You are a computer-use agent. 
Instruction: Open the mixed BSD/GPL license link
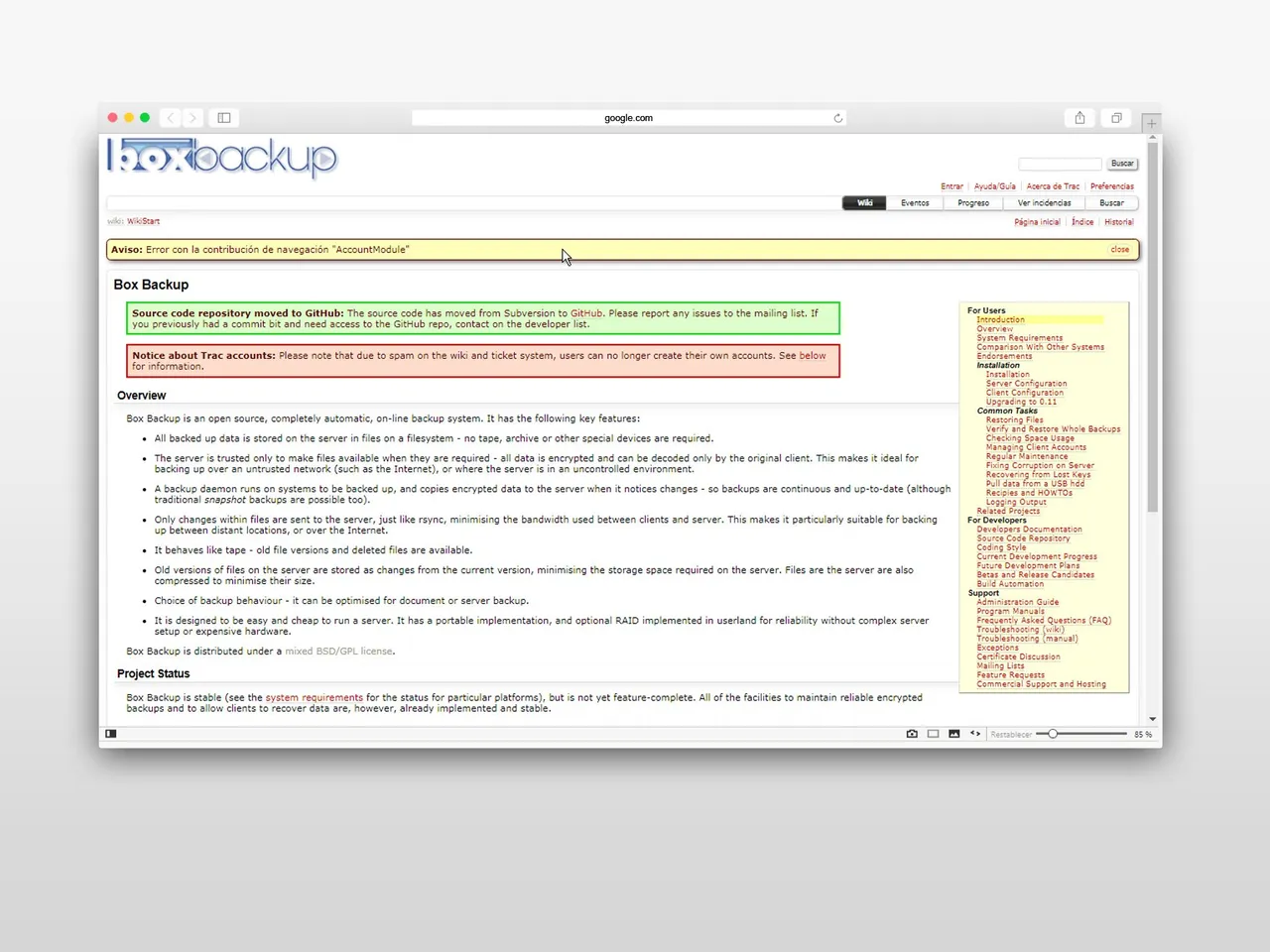338,652
